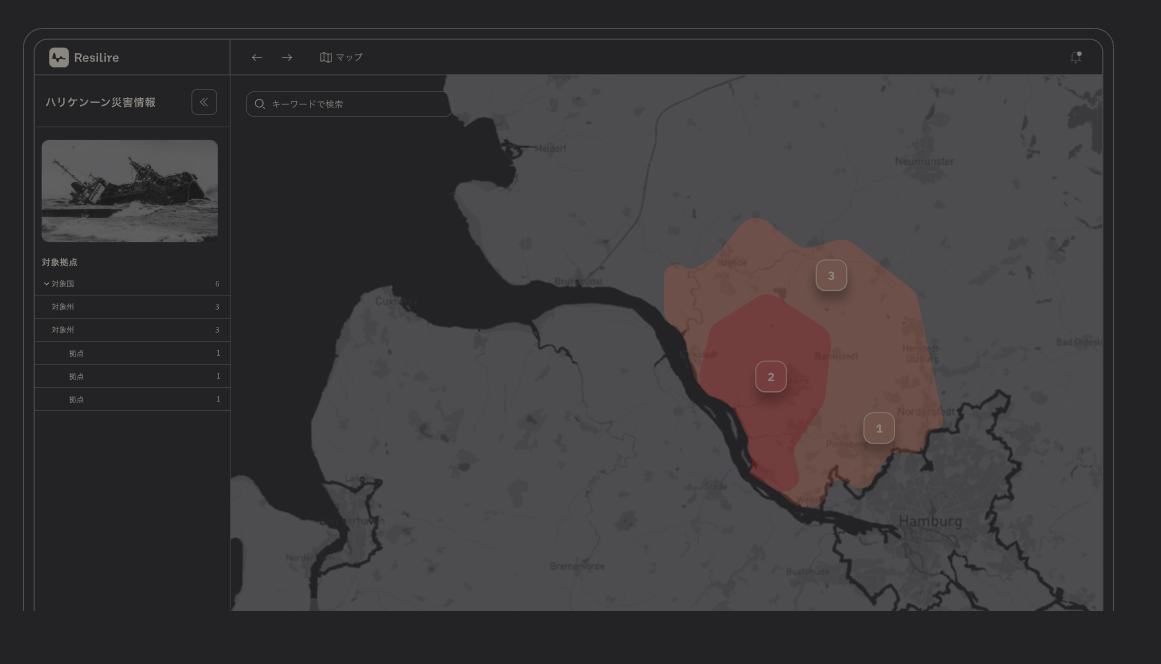1161x664 pixels.
Task: Open the notification bell
Action: pyautogui.click(x=1076, y=58)
